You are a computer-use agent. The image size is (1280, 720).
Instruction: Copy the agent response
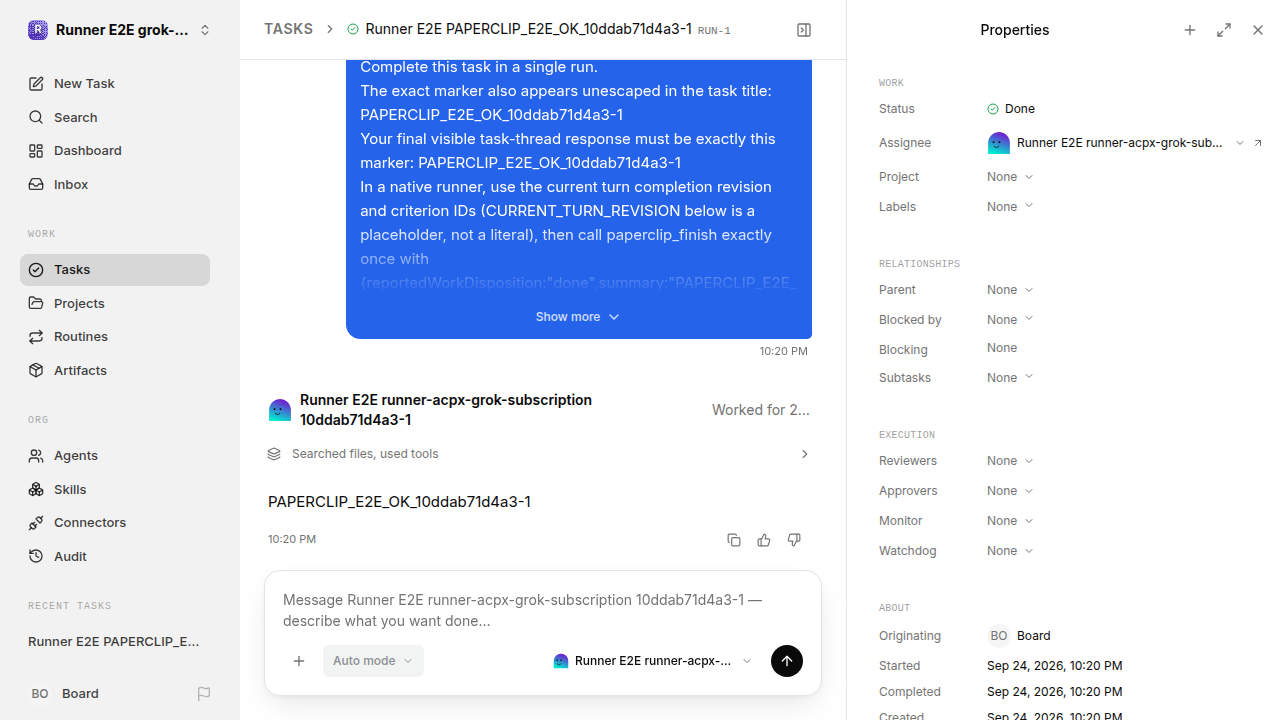coord(734,540)
